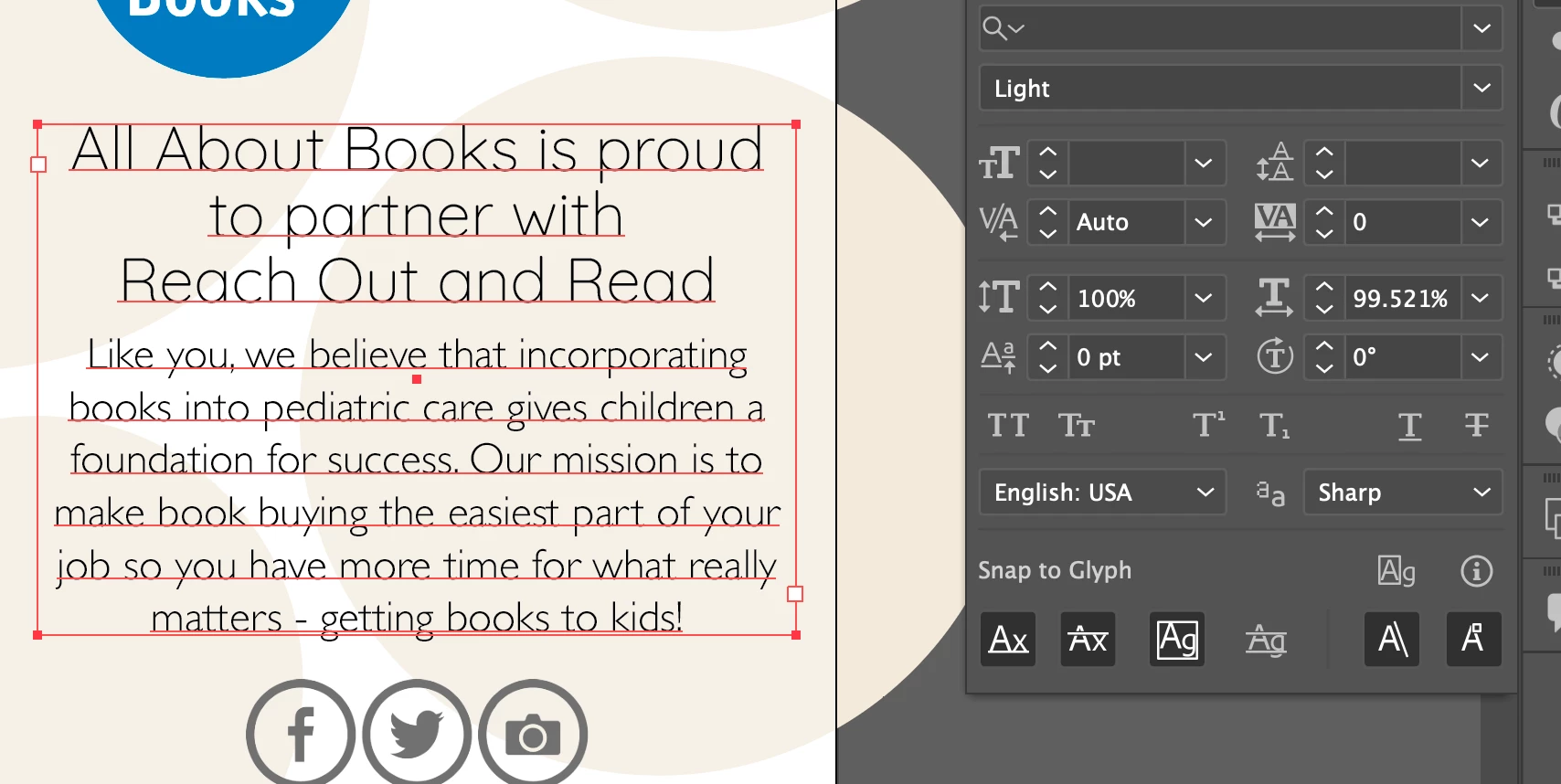
Task: Click the Twitter icon on artboard
Action: coord(417,734)
